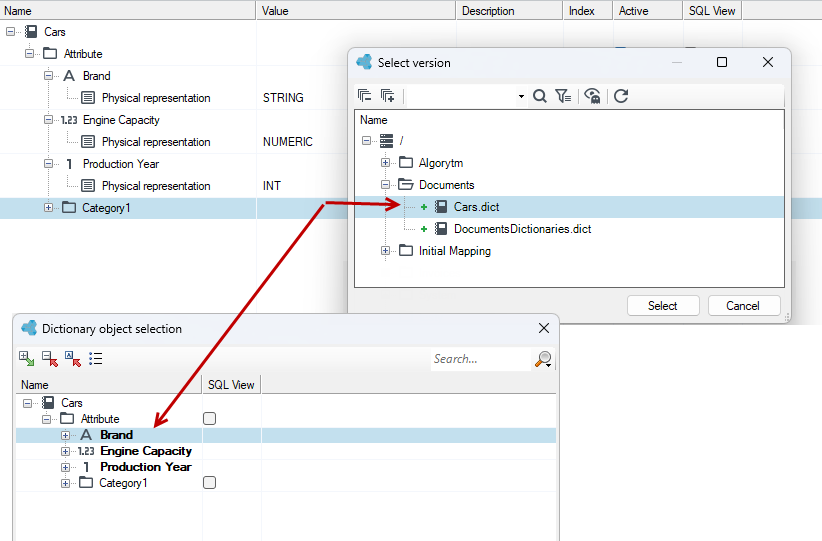Expand all nodes in Select version toolbar
Screen dimensions: 822x541
point(387,96)
